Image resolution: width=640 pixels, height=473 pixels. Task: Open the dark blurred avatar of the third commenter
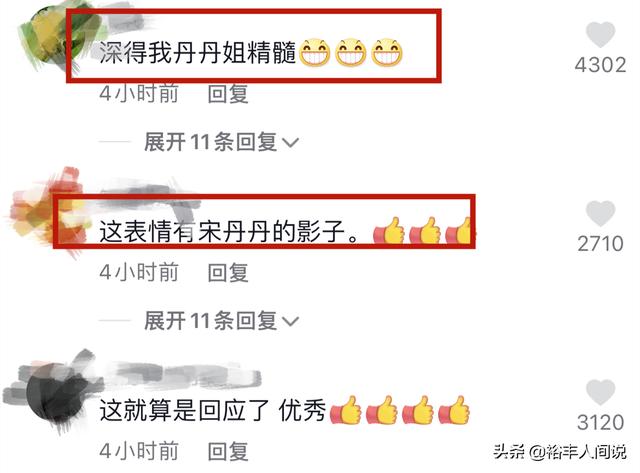53,392
